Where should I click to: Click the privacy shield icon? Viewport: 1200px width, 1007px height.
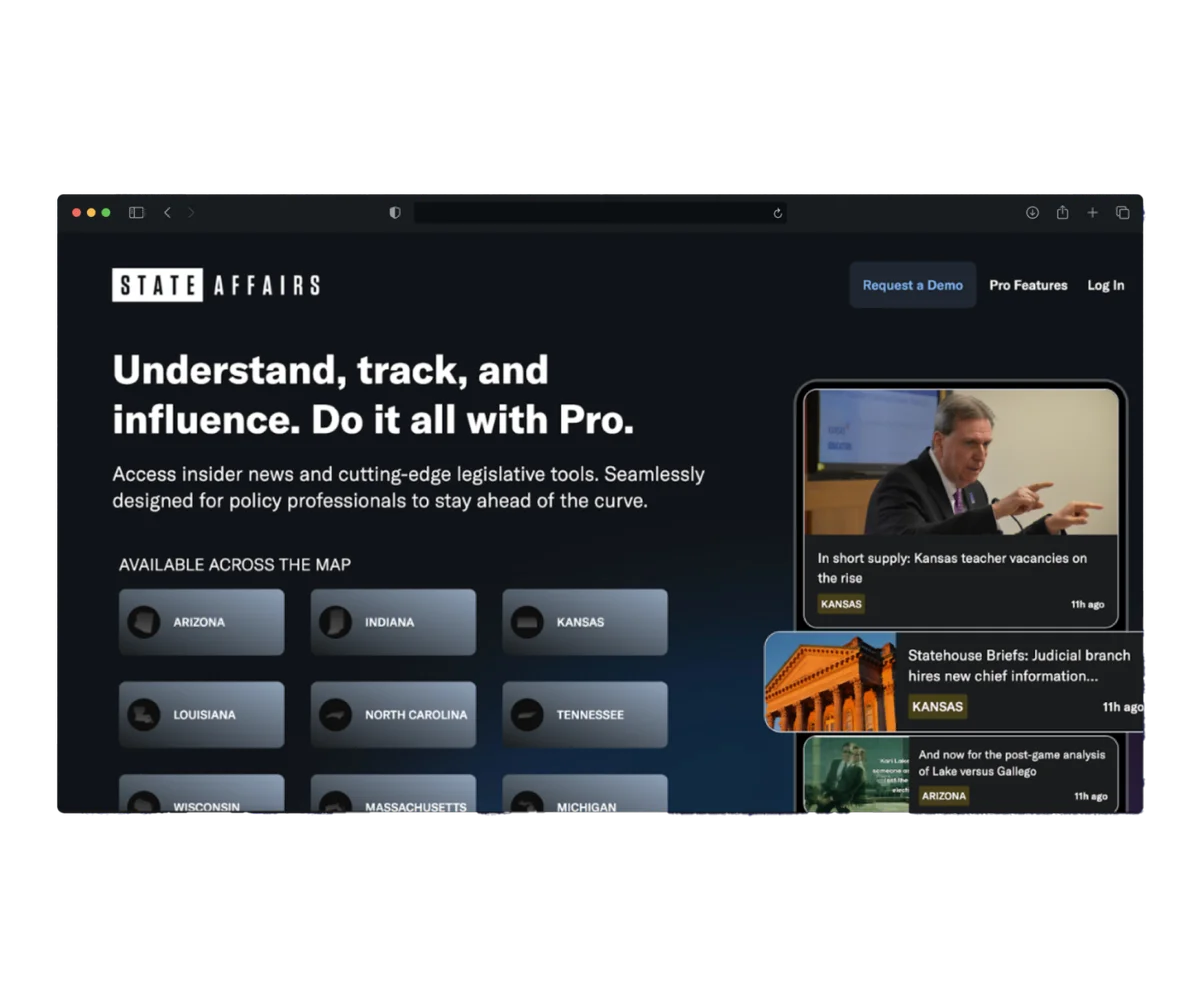[x=395, y=213]
